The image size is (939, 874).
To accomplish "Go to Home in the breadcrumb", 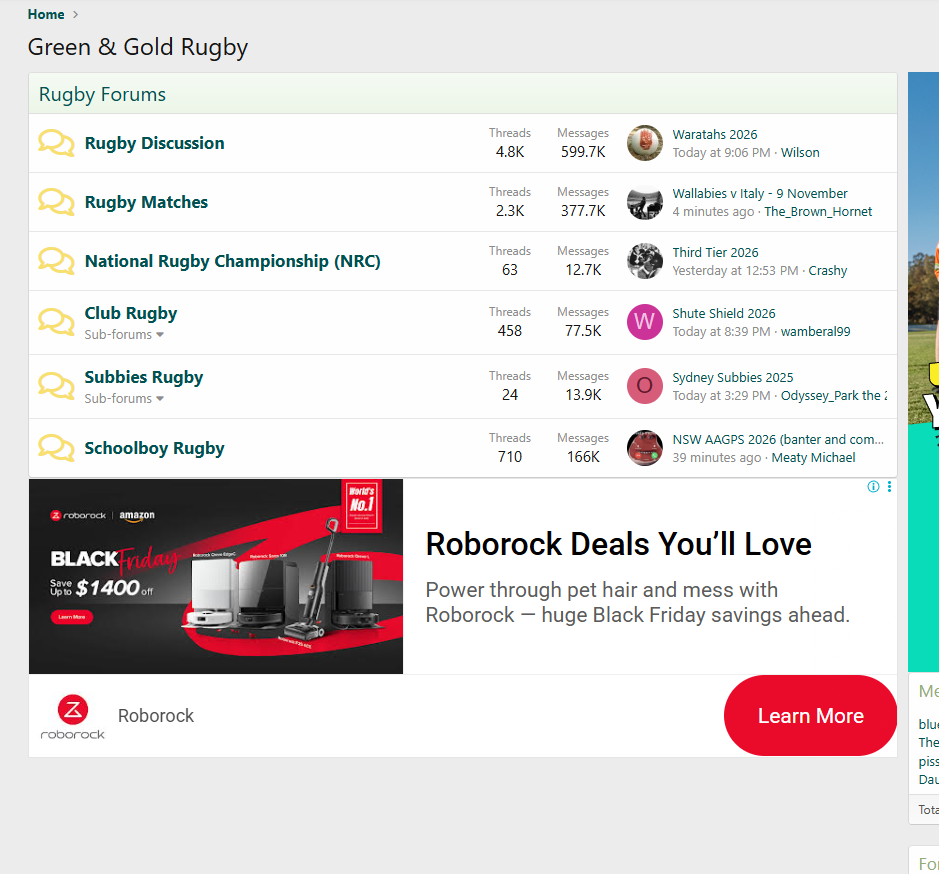I will pyautogui.click(x=46, y=14).
